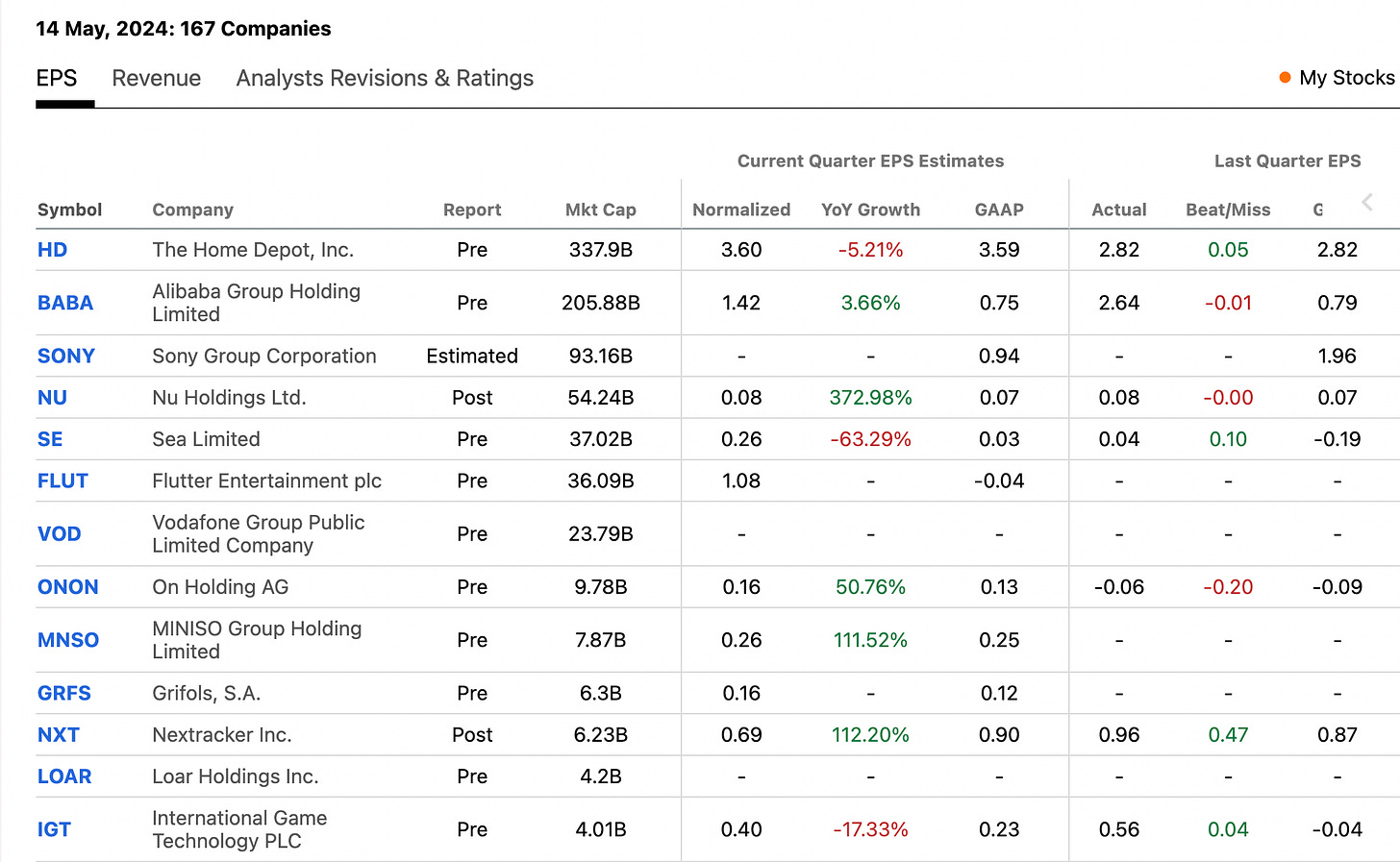
Task: Open the GRFS ticker link
Action: coord(64,693)
